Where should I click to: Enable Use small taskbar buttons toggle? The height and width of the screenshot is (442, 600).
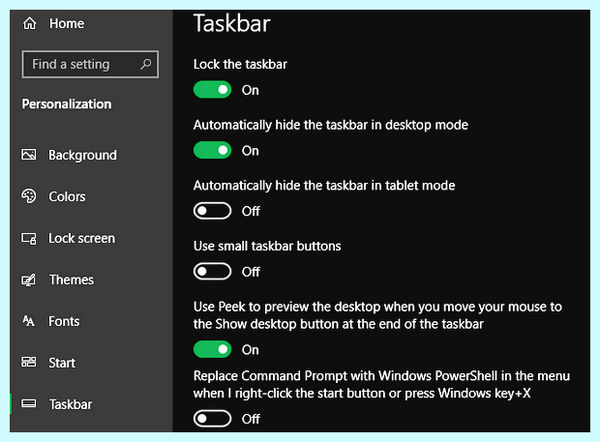tap(212, 271)
